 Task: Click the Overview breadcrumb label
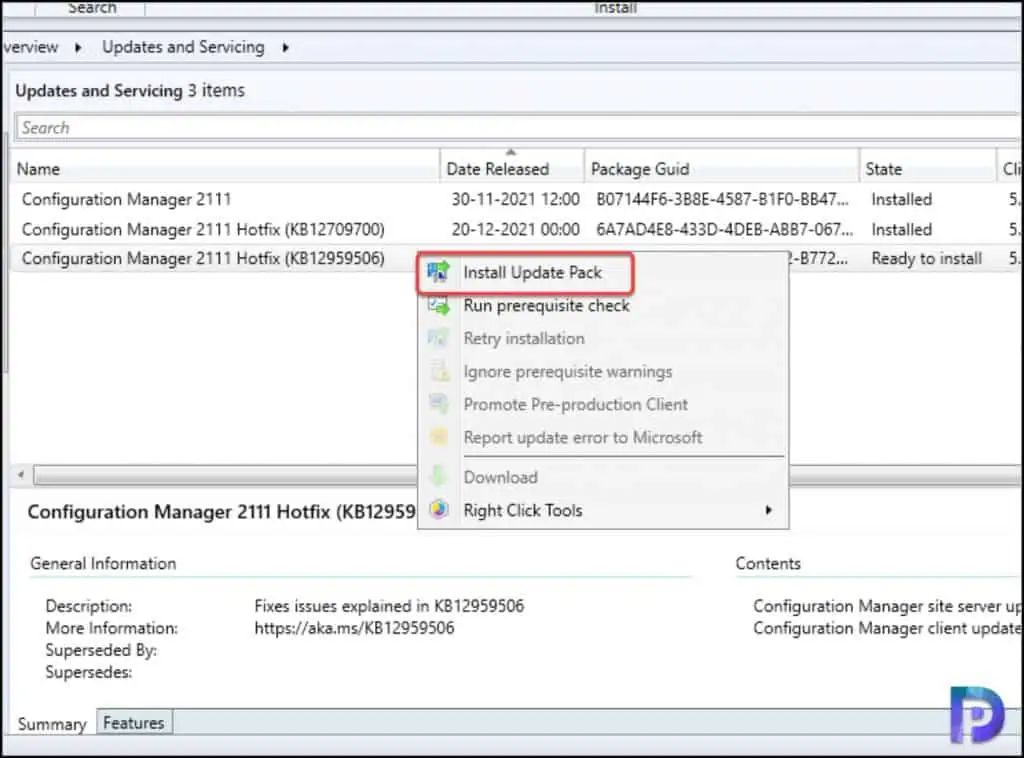point(30,47)
